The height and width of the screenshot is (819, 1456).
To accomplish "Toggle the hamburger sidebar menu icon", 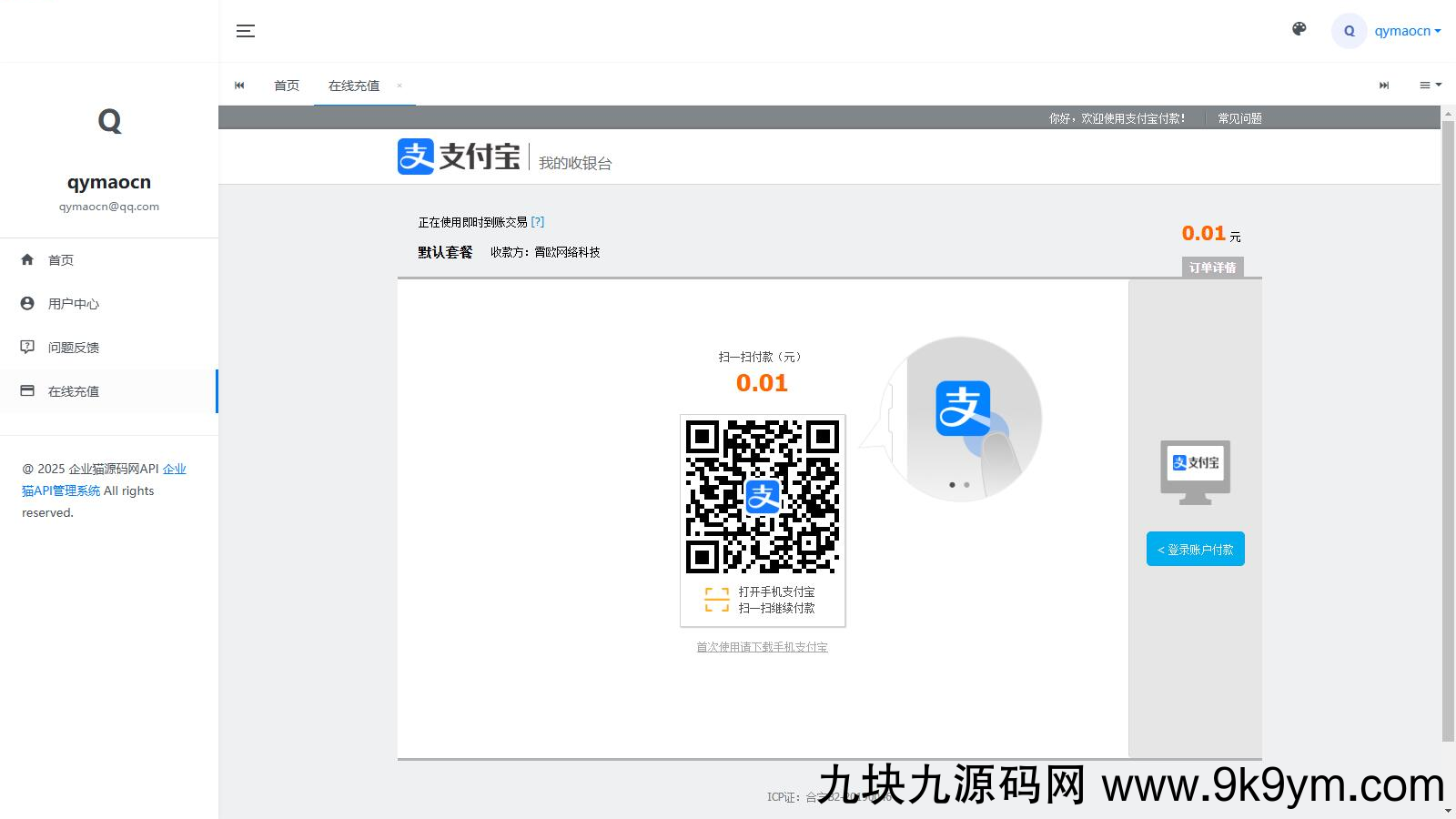I will (246, 31).
